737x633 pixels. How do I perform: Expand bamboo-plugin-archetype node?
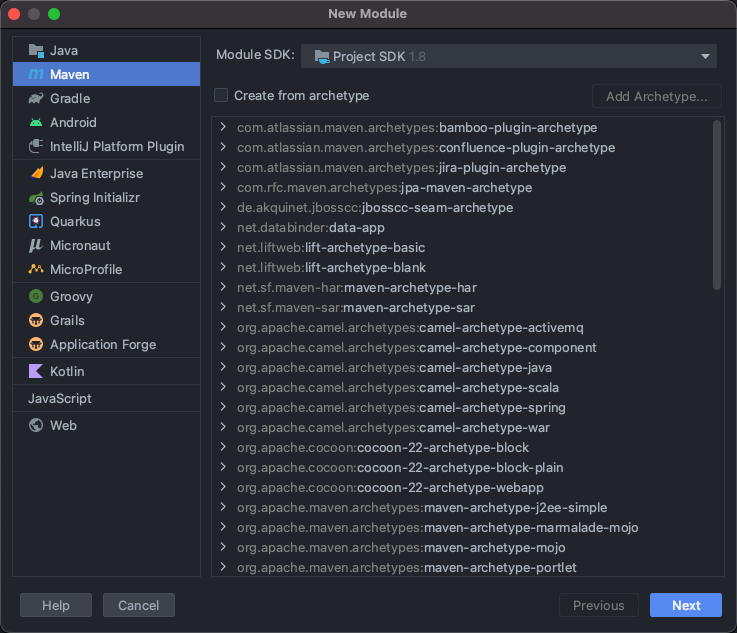point(223,127)
